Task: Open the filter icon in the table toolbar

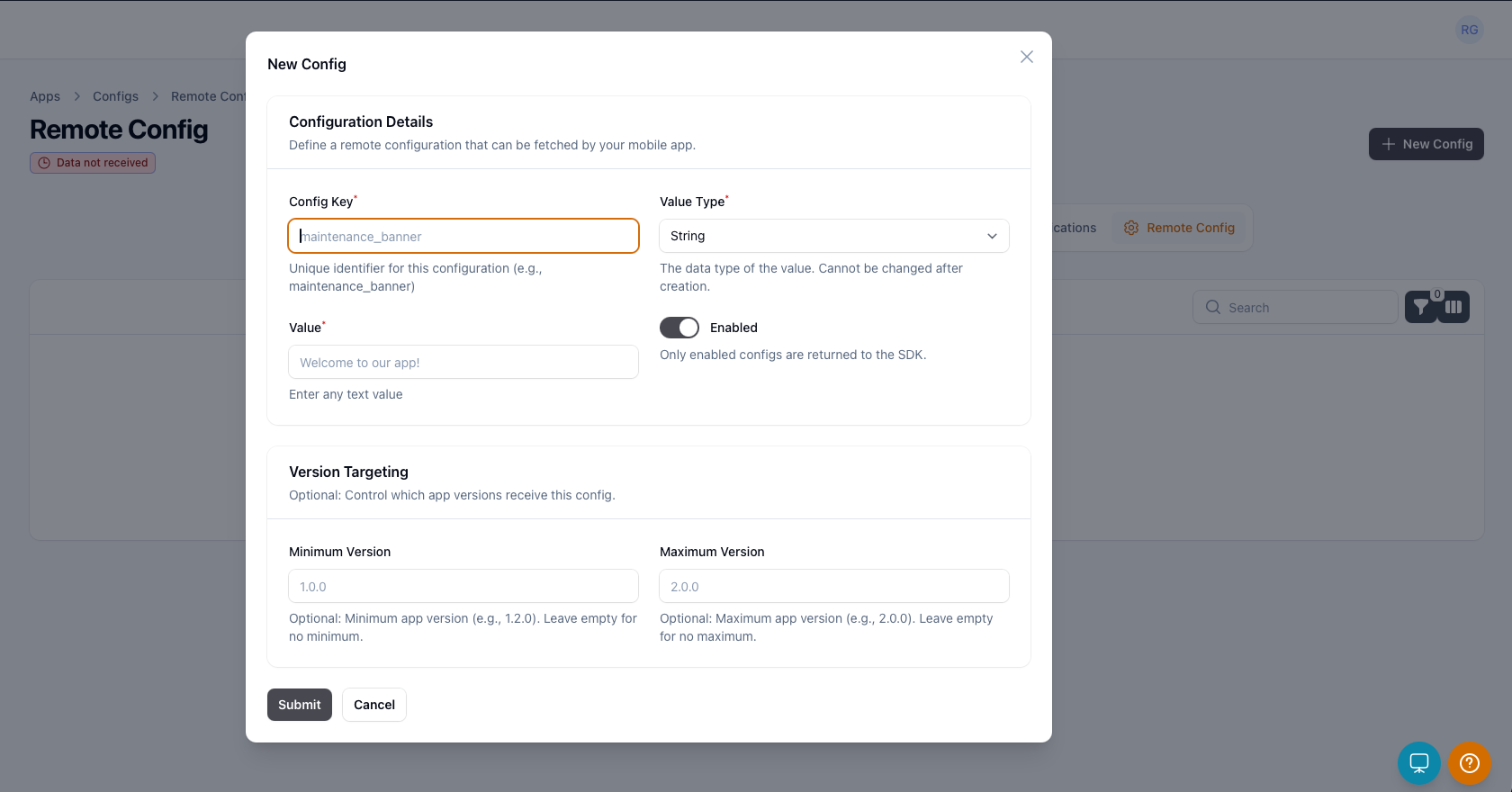Action: 1421,307
